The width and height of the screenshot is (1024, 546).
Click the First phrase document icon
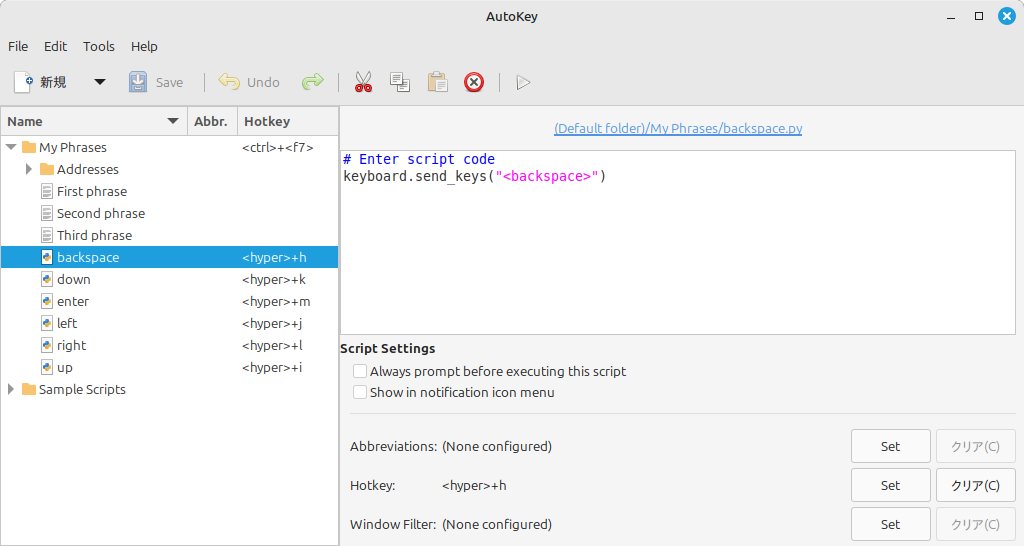tap(46, 191)
